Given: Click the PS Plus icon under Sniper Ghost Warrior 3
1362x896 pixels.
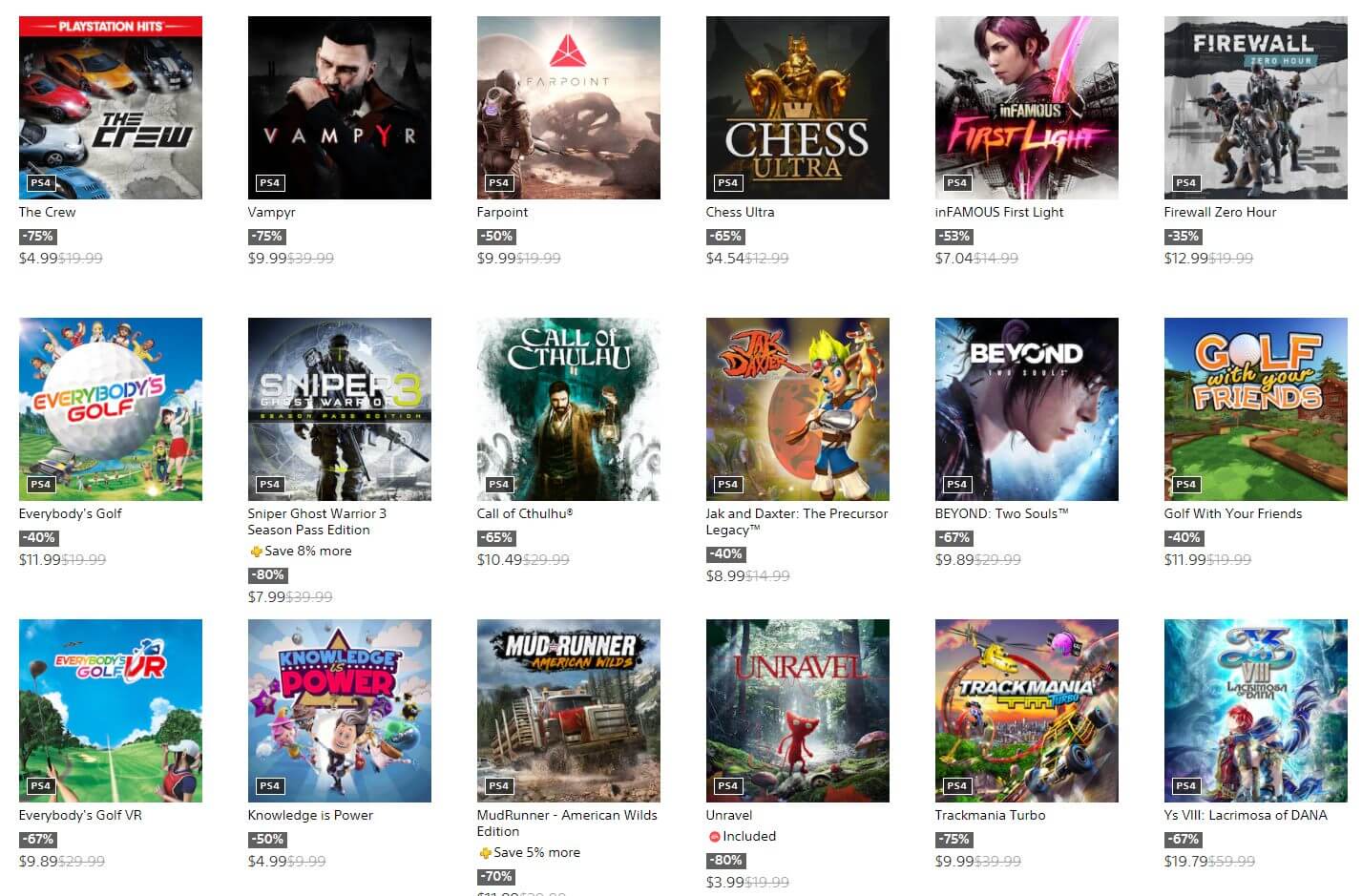Looking at the screenshot, I should 256,552.
